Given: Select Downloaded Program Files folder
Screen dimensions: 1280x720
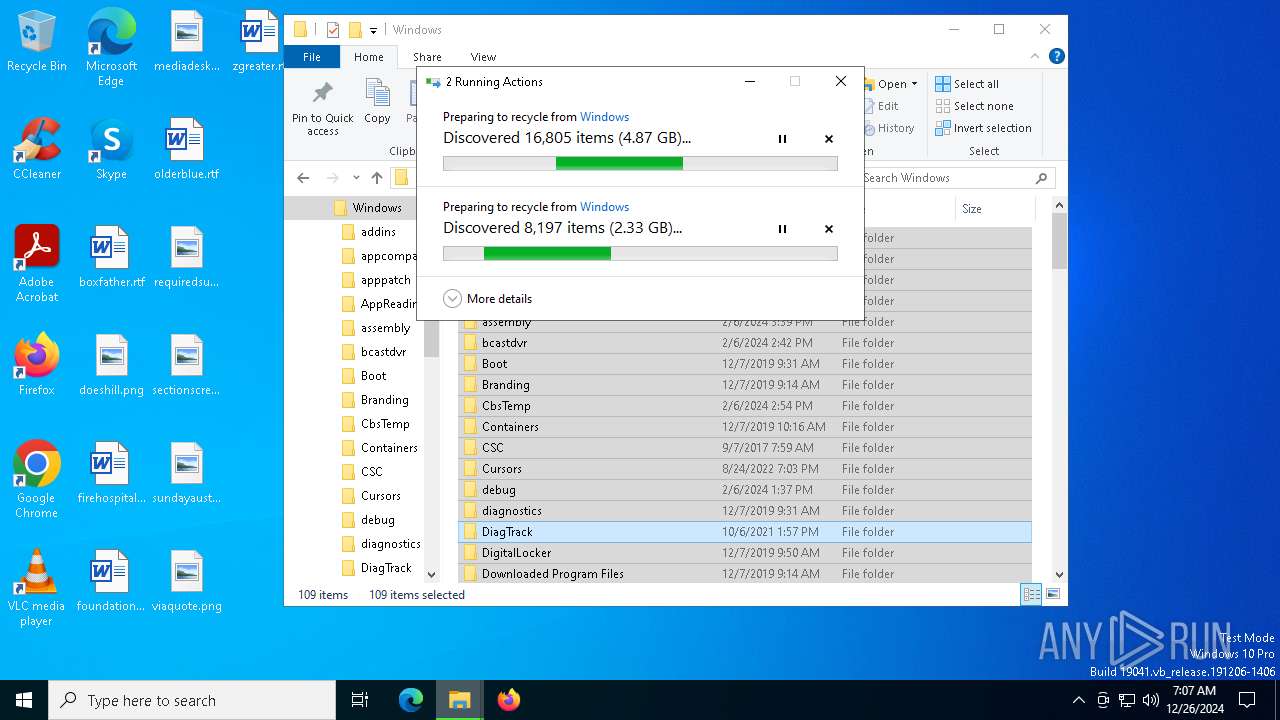Looking at the screenshot, I should 745,574.
